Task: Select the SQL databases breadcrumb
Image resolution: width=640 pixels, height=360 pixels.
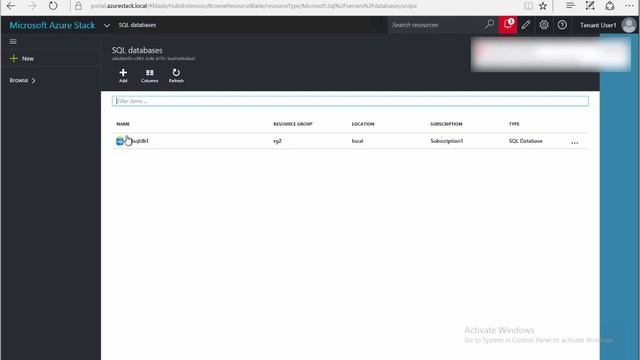Action: pos(137,25)
